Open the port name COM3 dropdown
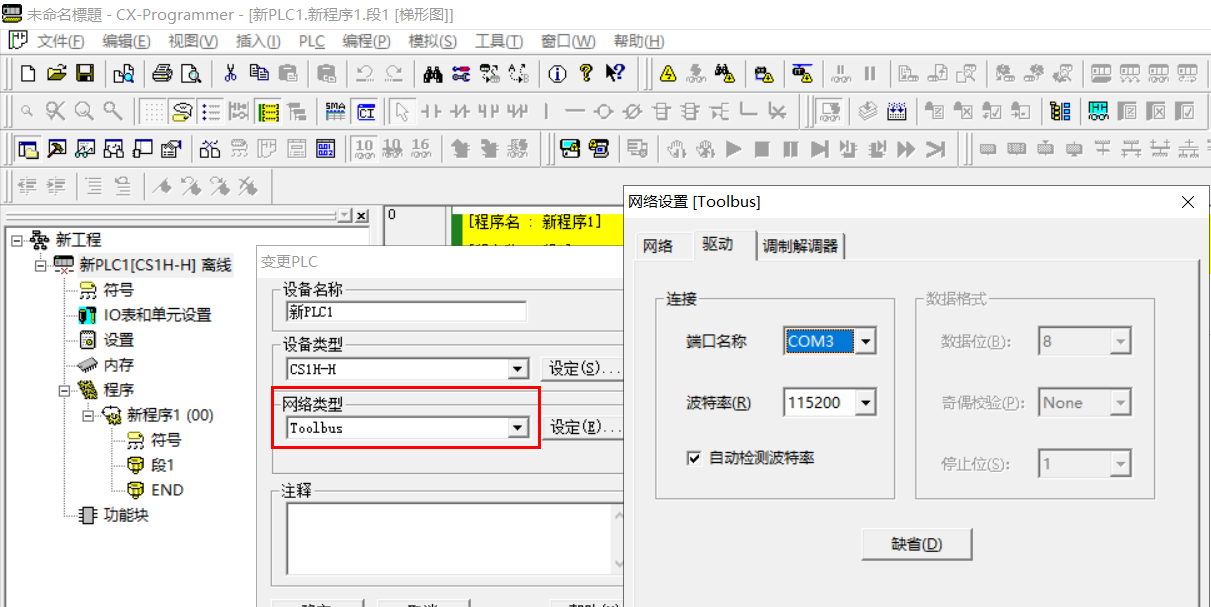The height and width of the screenshot is (607, 1211). click(866, 341)
